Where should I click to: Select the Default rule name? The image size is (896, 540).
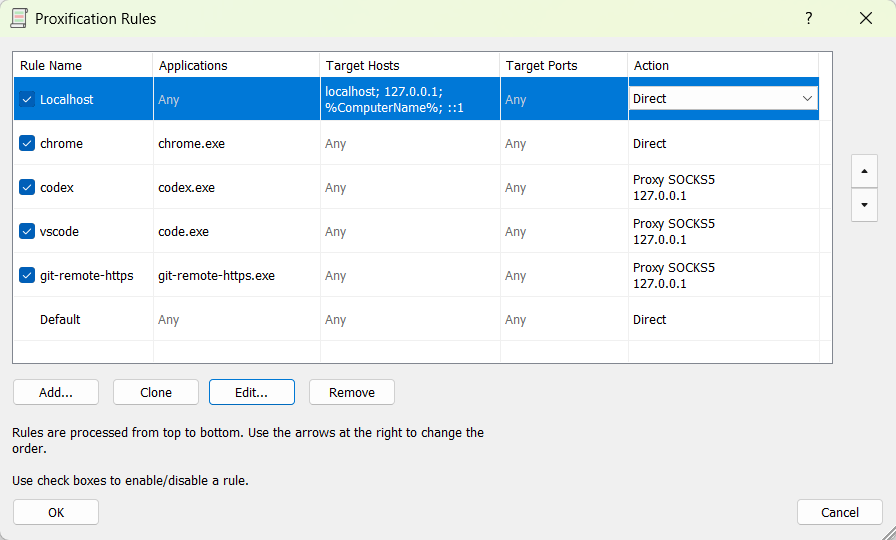(60, 319)
